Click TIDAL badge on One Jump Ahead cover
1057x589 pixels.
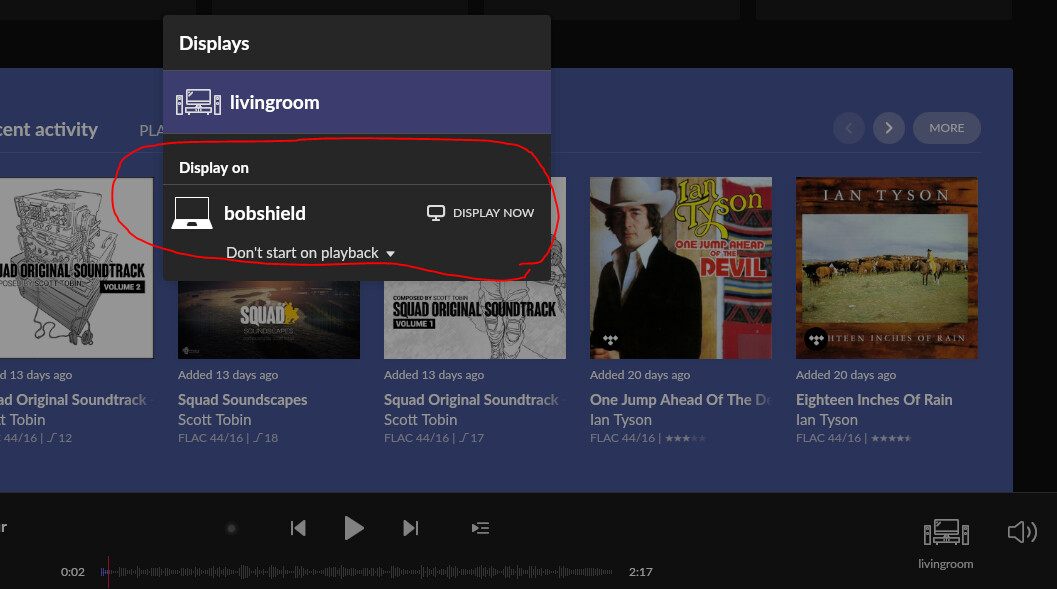coord(610,340)
